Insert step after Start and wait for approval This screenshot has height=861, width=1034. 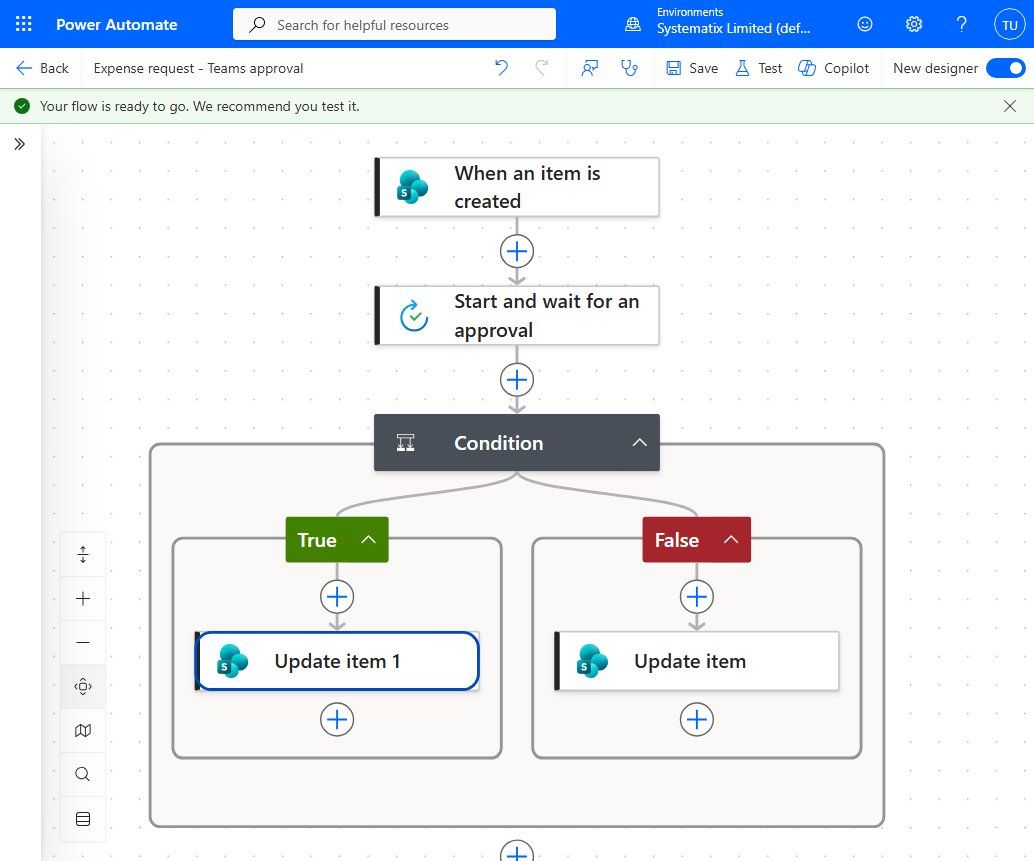coord(517,380)
